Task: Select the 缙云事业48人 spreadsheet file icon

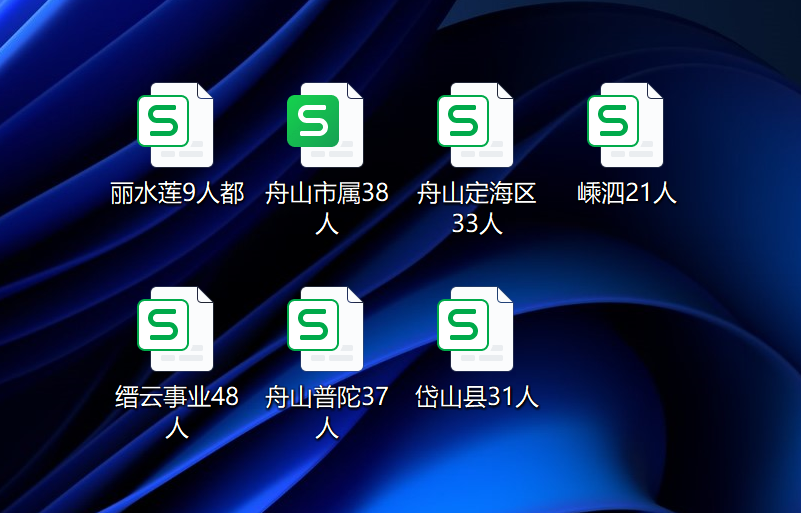Action: [x=175, y=329]
